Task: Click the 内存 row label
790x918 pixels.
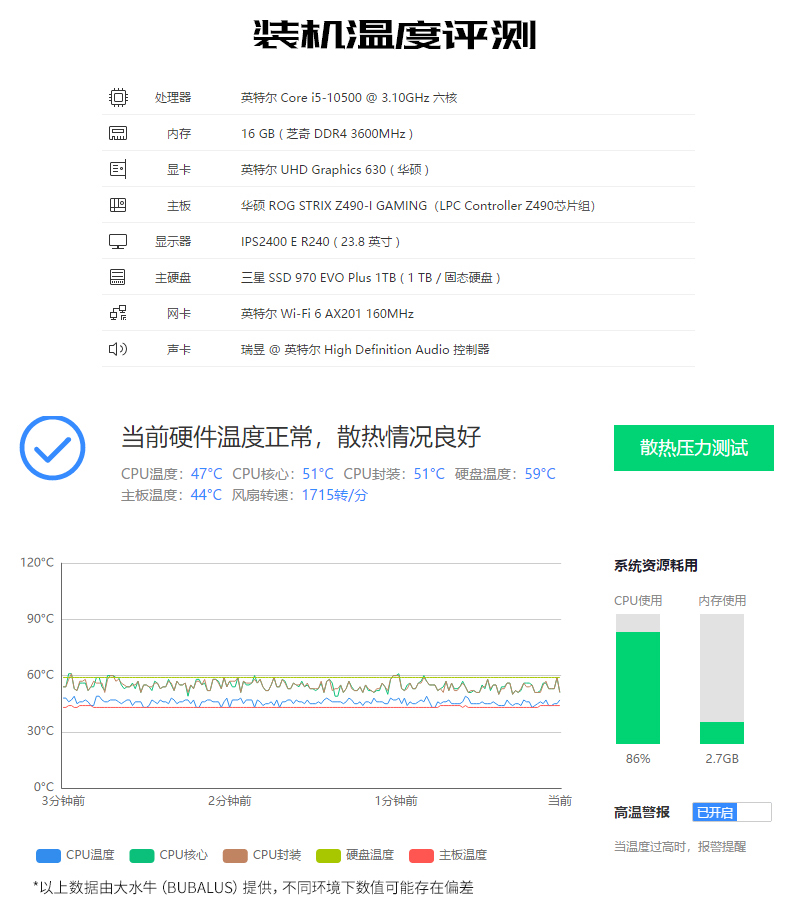Action: [x=179, y=133]
